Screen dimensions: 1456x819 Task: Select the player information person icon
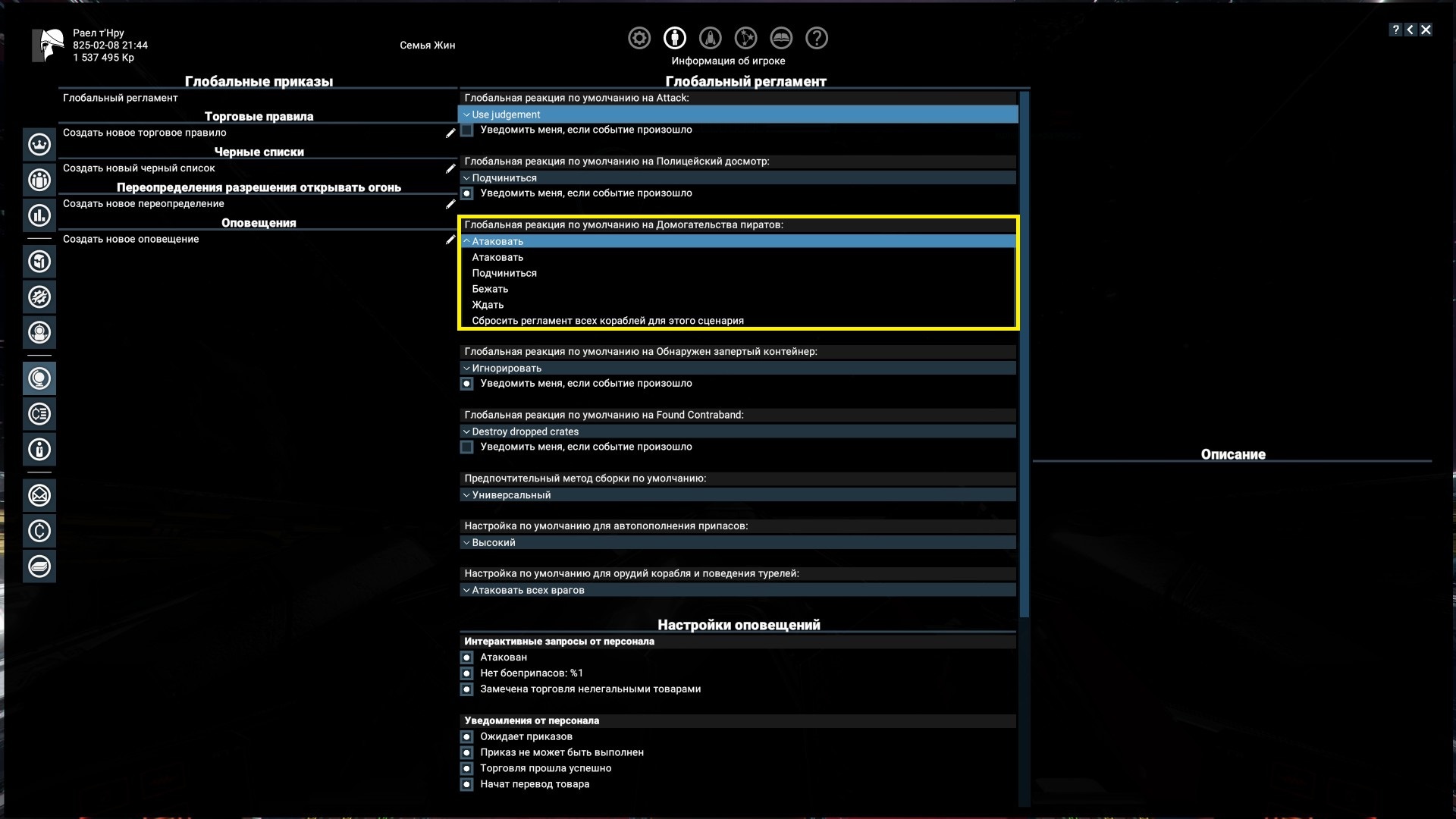[x=675, y=38]
